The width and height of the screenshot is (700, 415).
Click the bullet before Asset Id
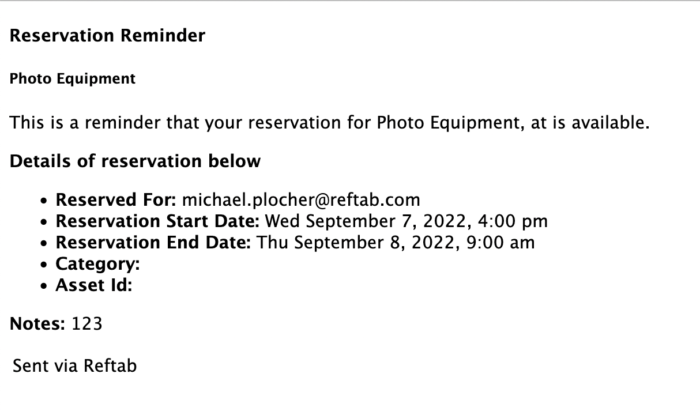pyautogui.click(x=43, y=286)
